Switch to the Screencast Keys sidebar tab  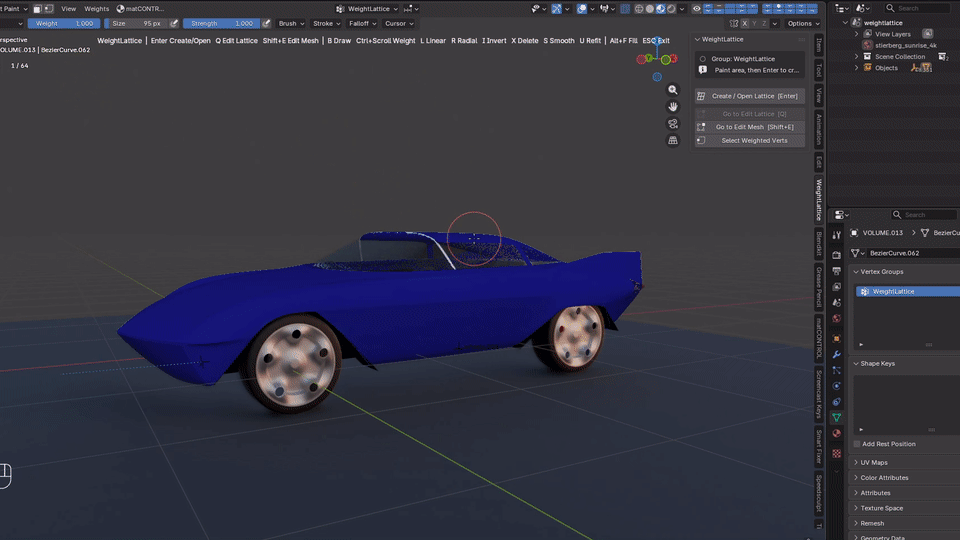point(819,394)
